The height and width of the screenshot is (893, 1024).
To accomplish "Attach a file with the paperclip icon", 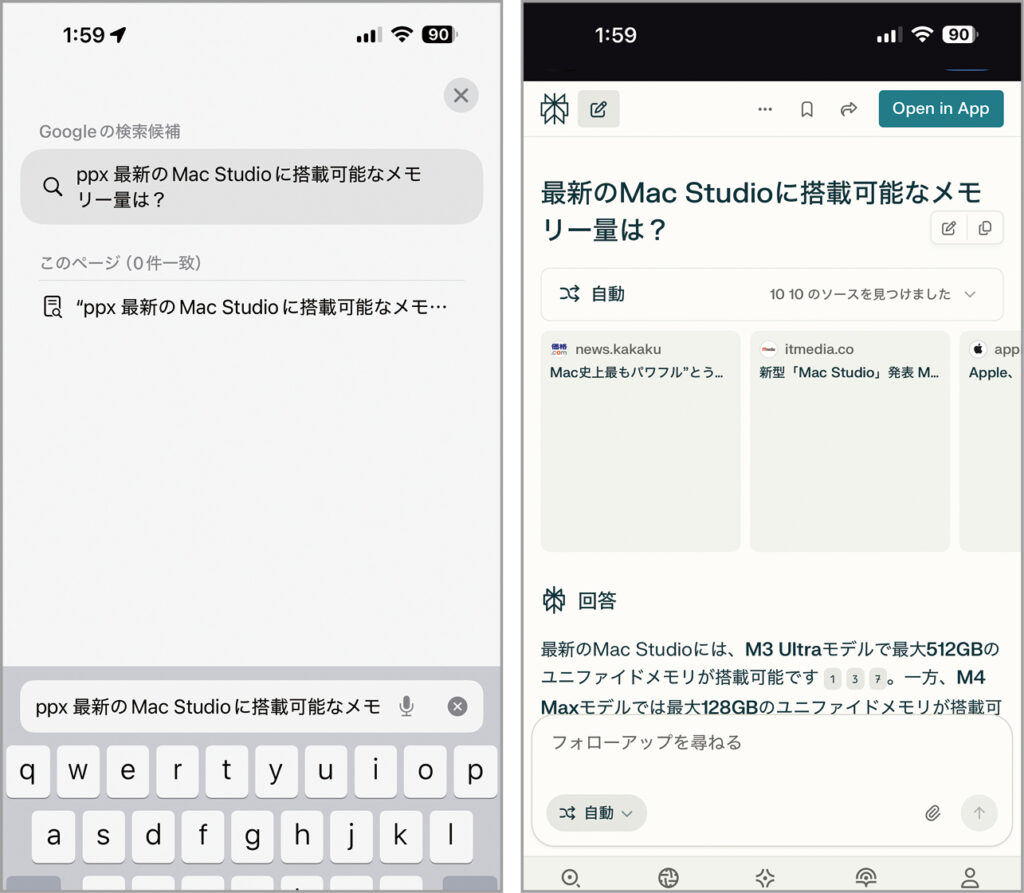I will point(933,813).
